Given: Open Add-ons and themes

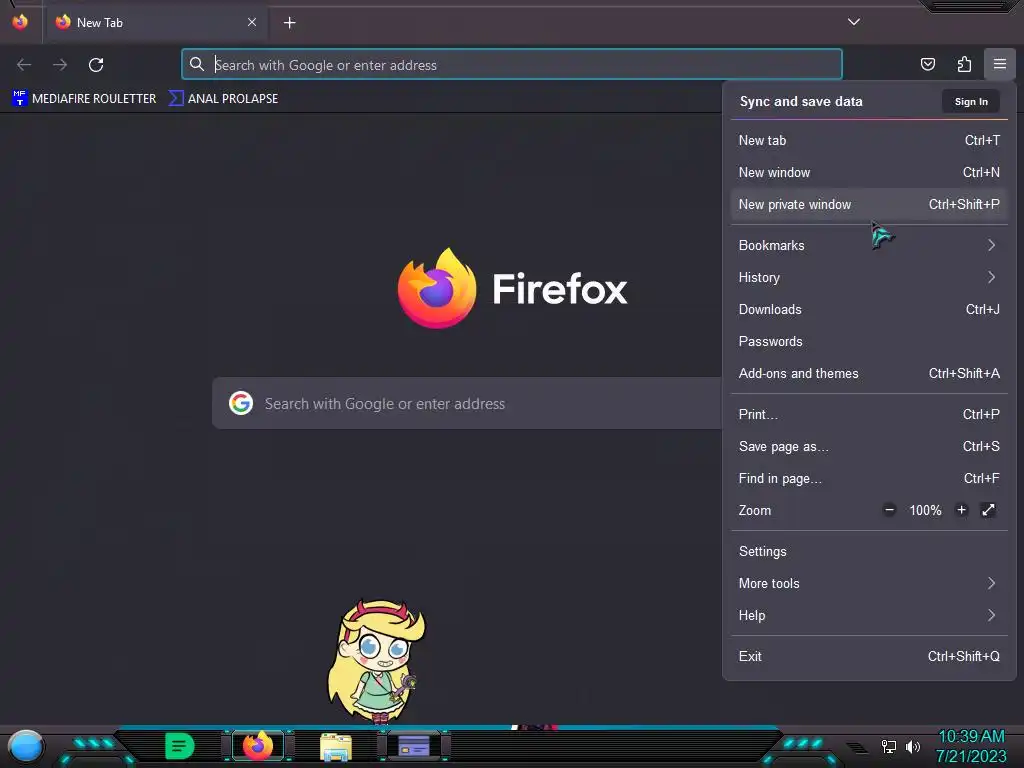Looking at the screenshot, I should (x=869, y=374).
